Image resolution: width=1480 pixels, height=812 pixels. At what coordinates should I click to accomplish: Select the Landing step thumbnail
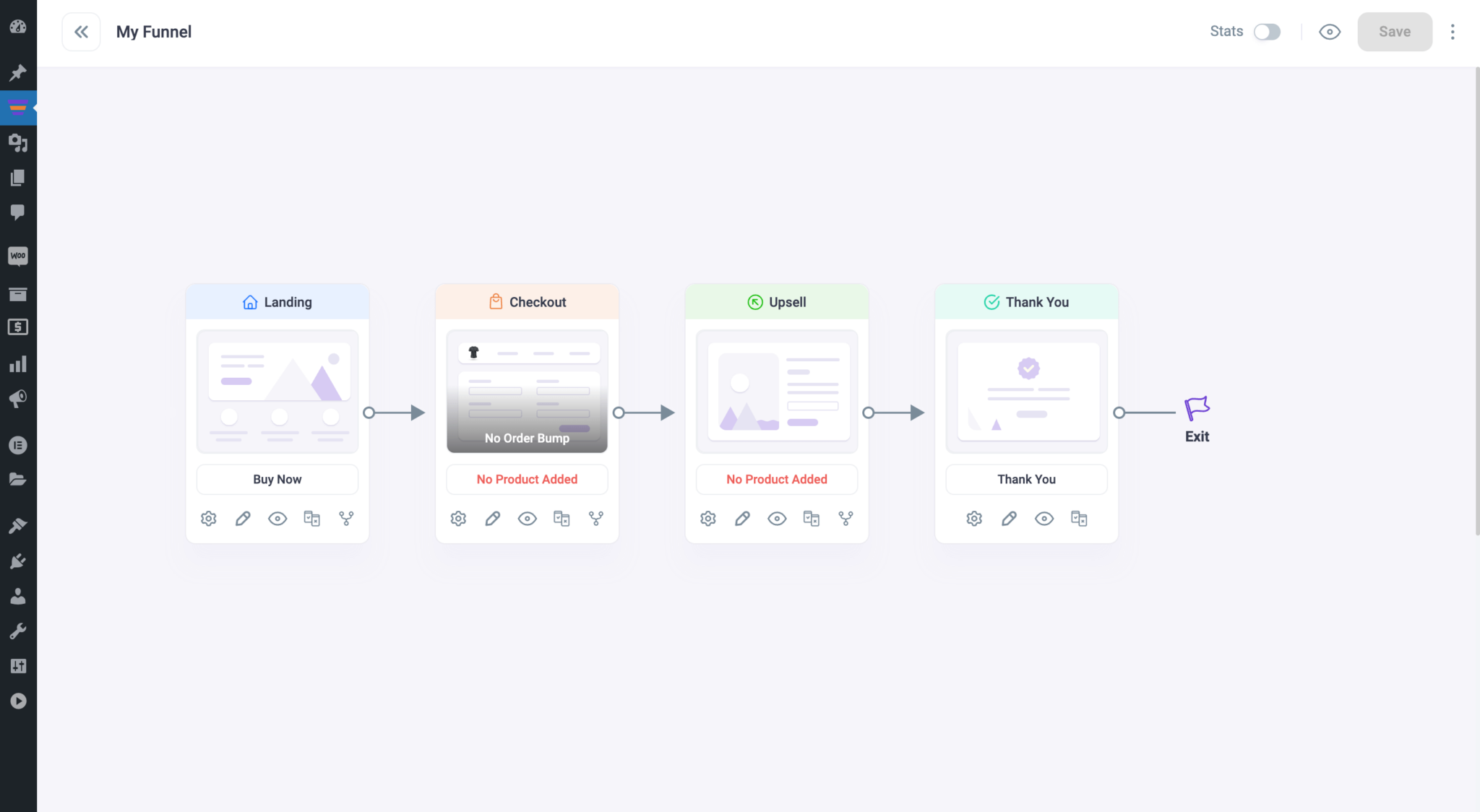pyautogui.click(x=277, y=392)
